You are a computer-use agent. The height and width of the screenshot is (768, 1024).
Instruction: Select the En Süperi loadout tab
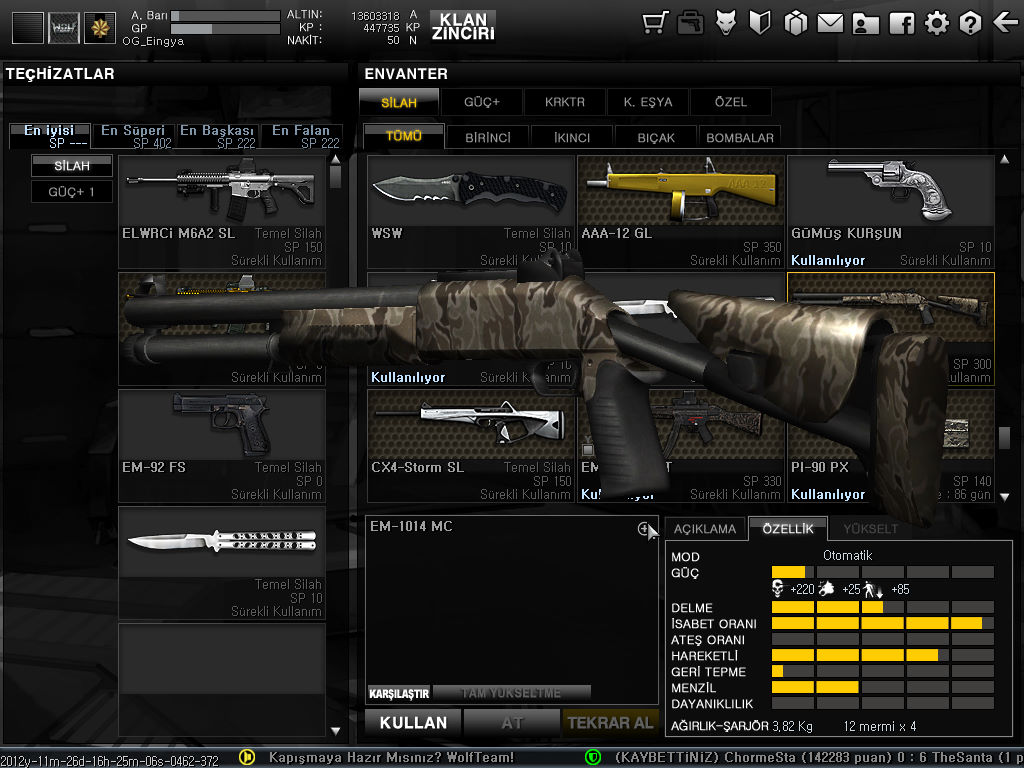[x=133, y=136]
